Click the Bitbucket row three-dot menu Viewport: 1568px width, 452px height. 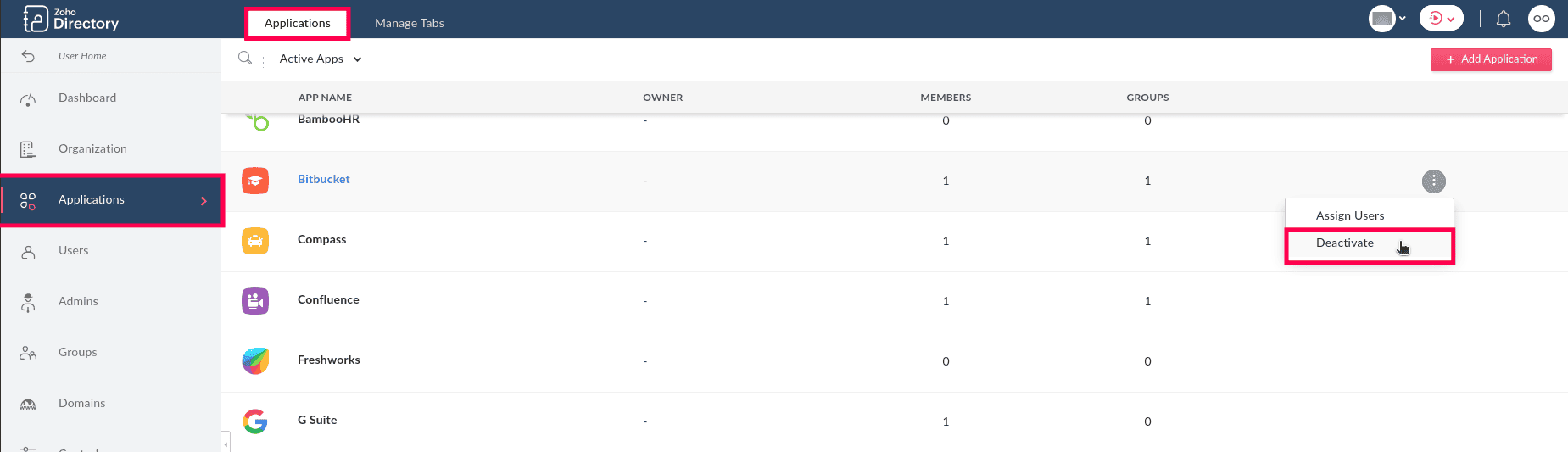click(1434, 181)
